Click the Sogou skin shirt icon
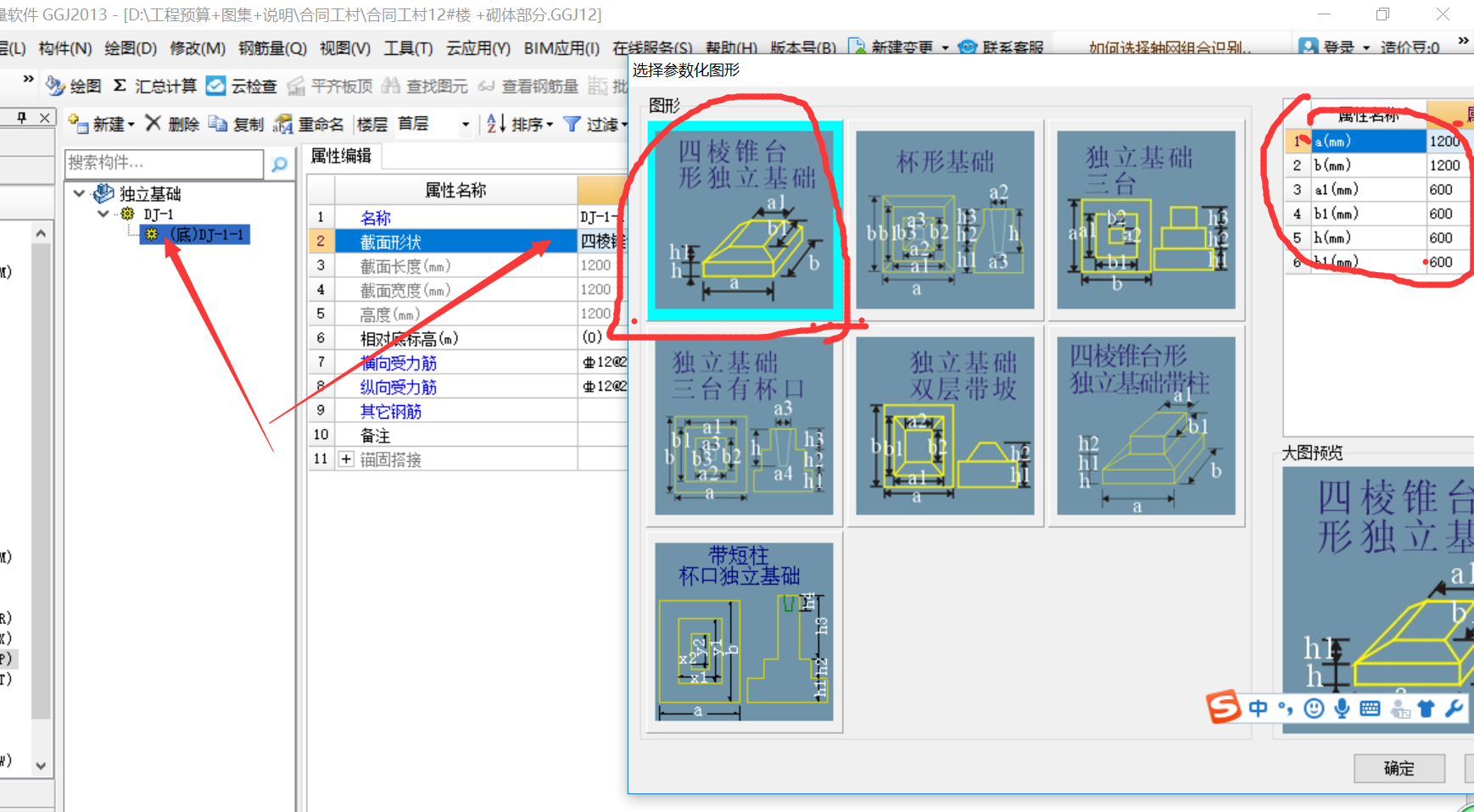1474x812 pixels. coord(1427,709)
